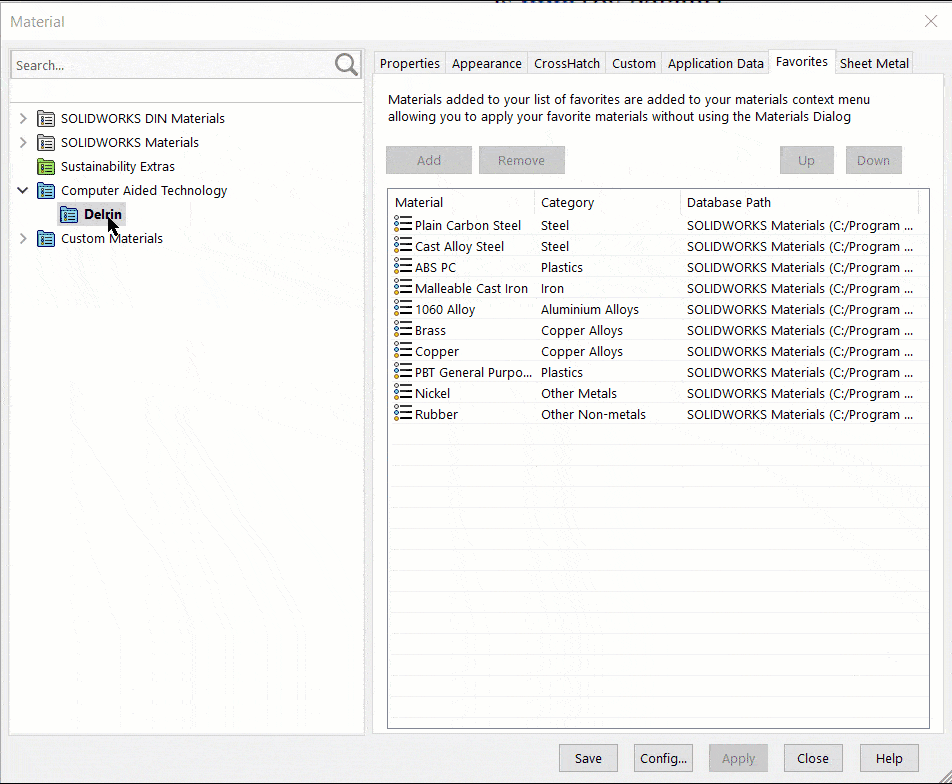This screenshot has width=952, height=784.
Task: Close the Material dialog with the X
Action: (931, 21)
